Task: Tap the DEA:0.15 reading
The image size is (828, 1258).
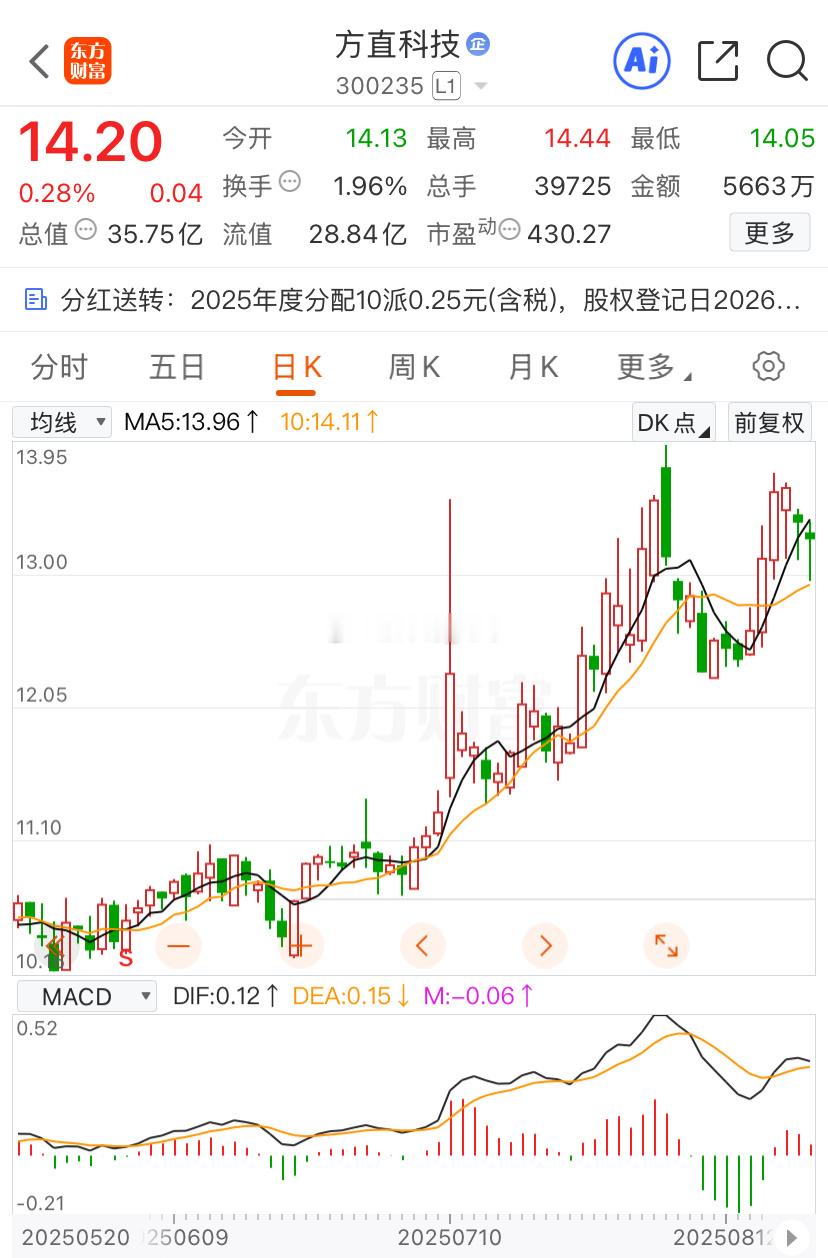Action: pos(351,996)
